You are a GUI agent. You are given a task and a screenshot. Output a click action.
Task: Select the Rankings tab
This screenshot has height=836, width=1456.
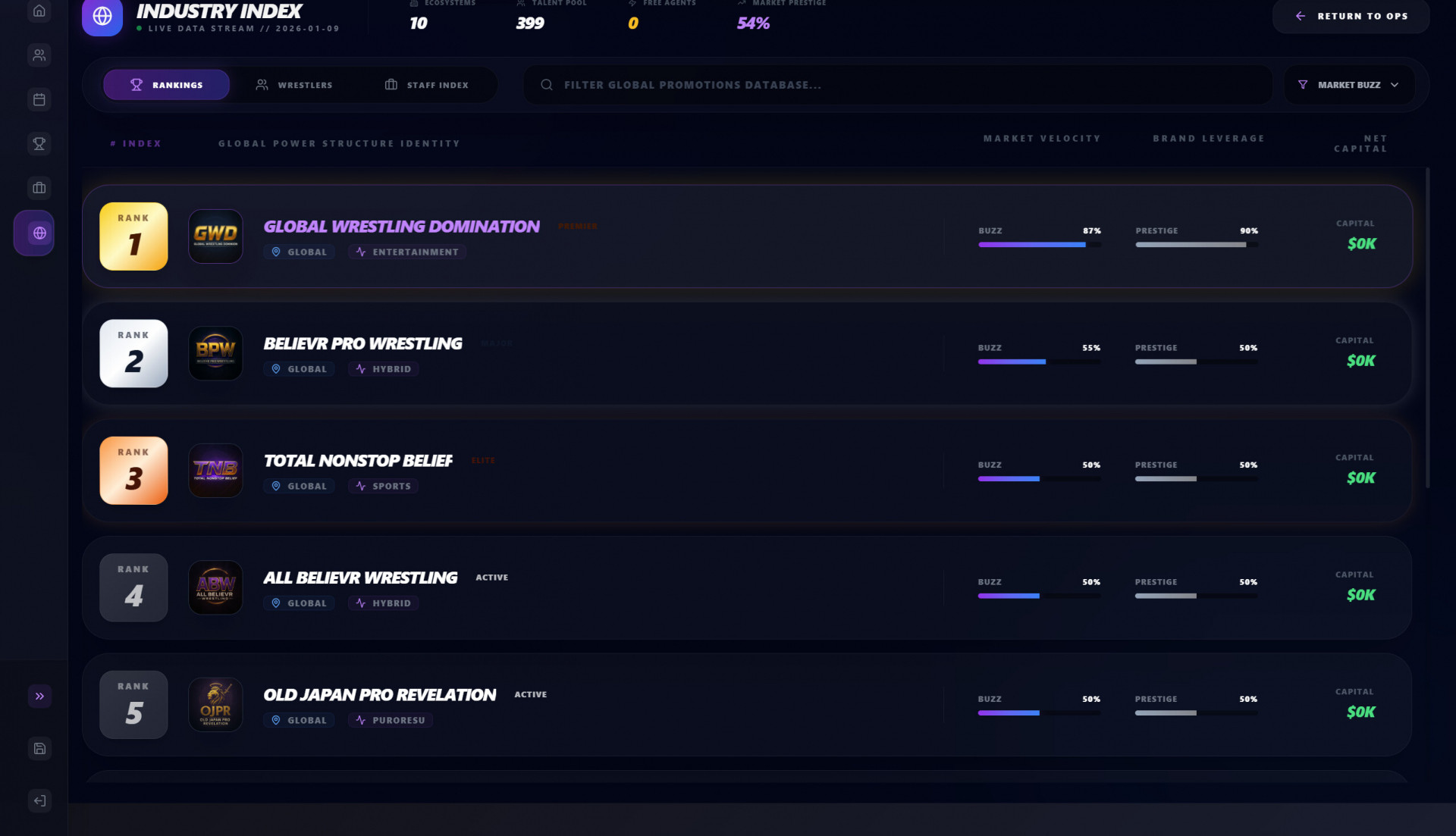pos(166,85)
